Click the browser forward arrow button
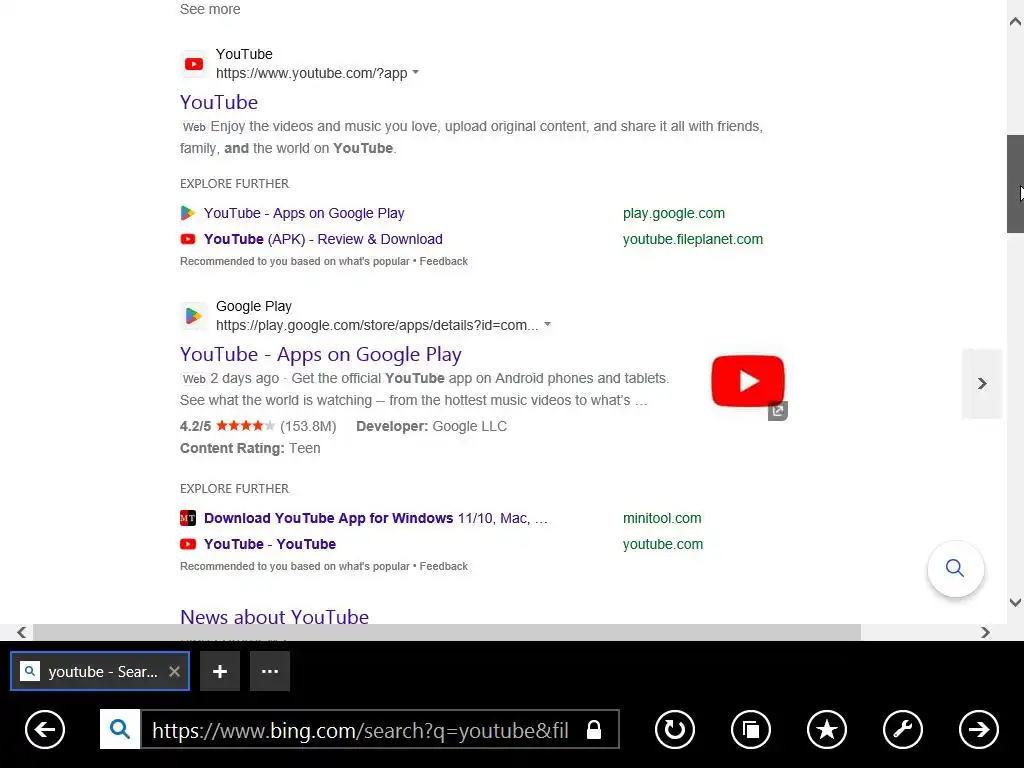 (x=978, y=729)
